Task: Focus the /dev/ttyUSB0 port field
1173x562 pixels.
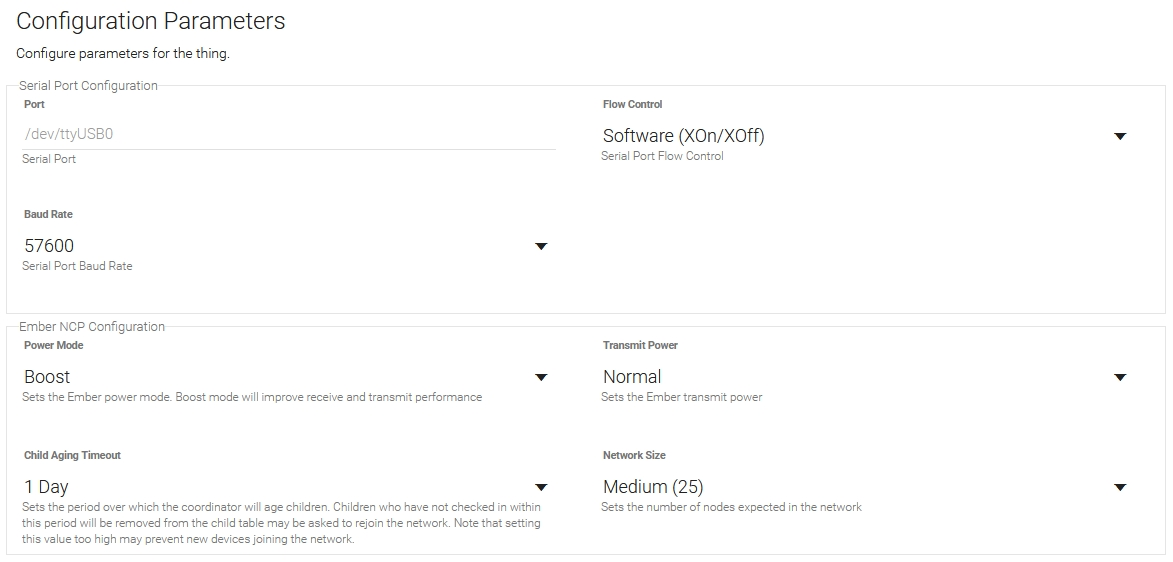Action: click(x=289, y=133)
